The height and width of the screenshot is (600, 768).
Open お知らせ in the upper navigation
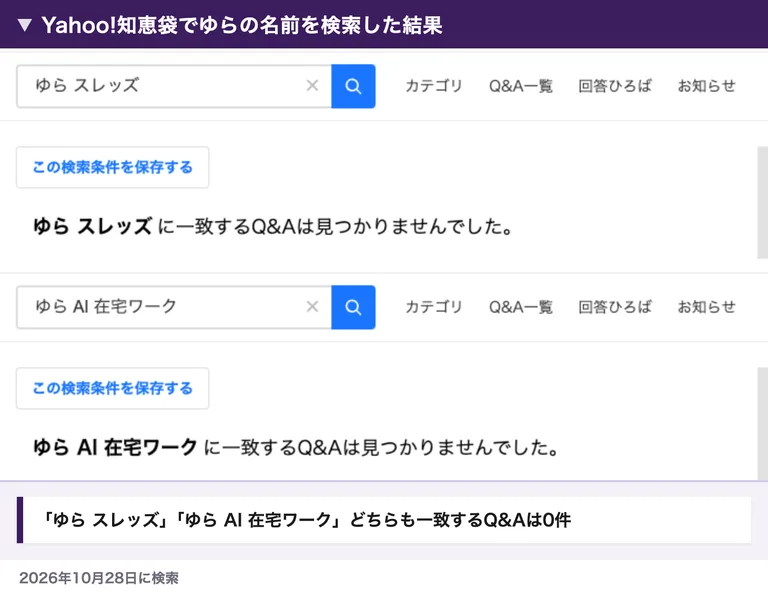click(x=706, y=86)
